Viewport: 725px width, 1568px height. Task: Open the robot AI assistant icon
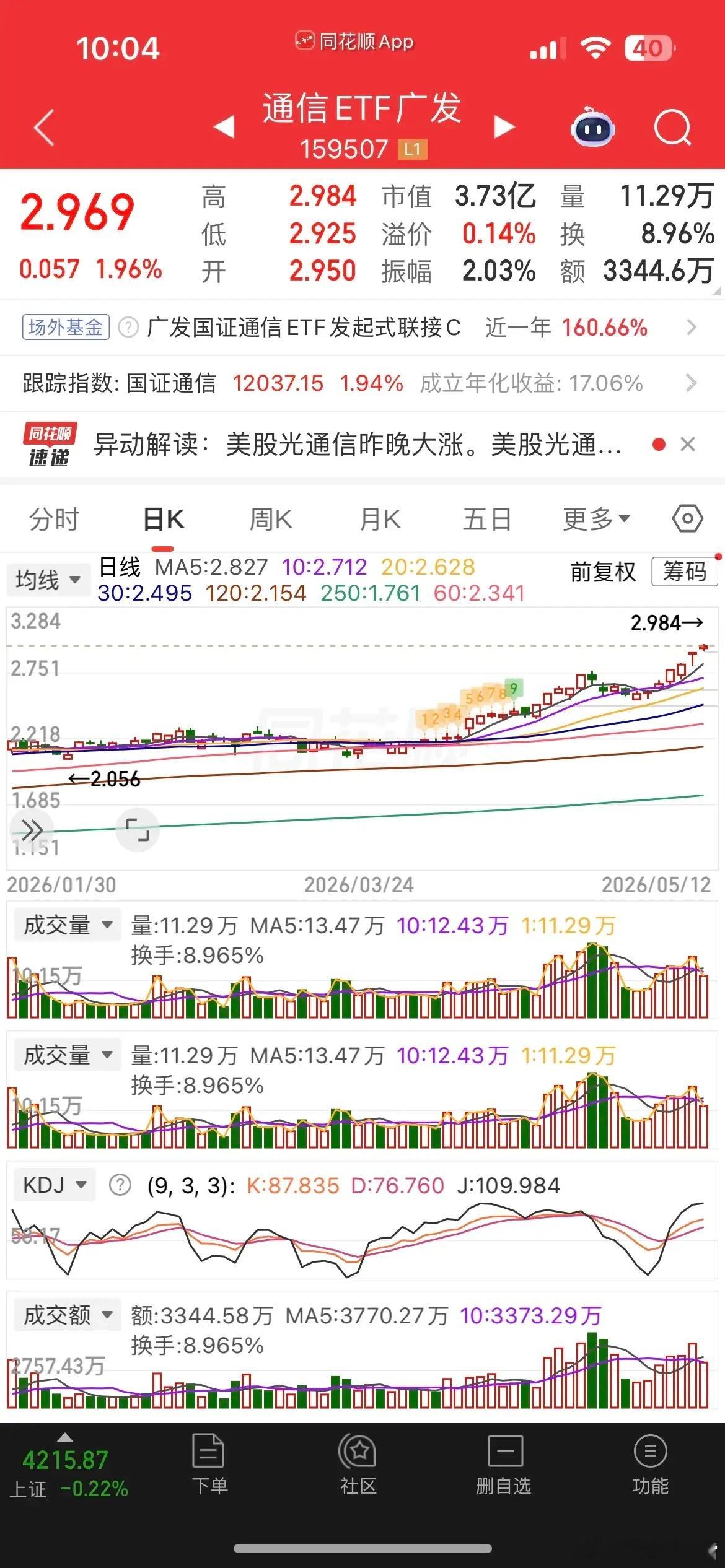pos(592,127)
